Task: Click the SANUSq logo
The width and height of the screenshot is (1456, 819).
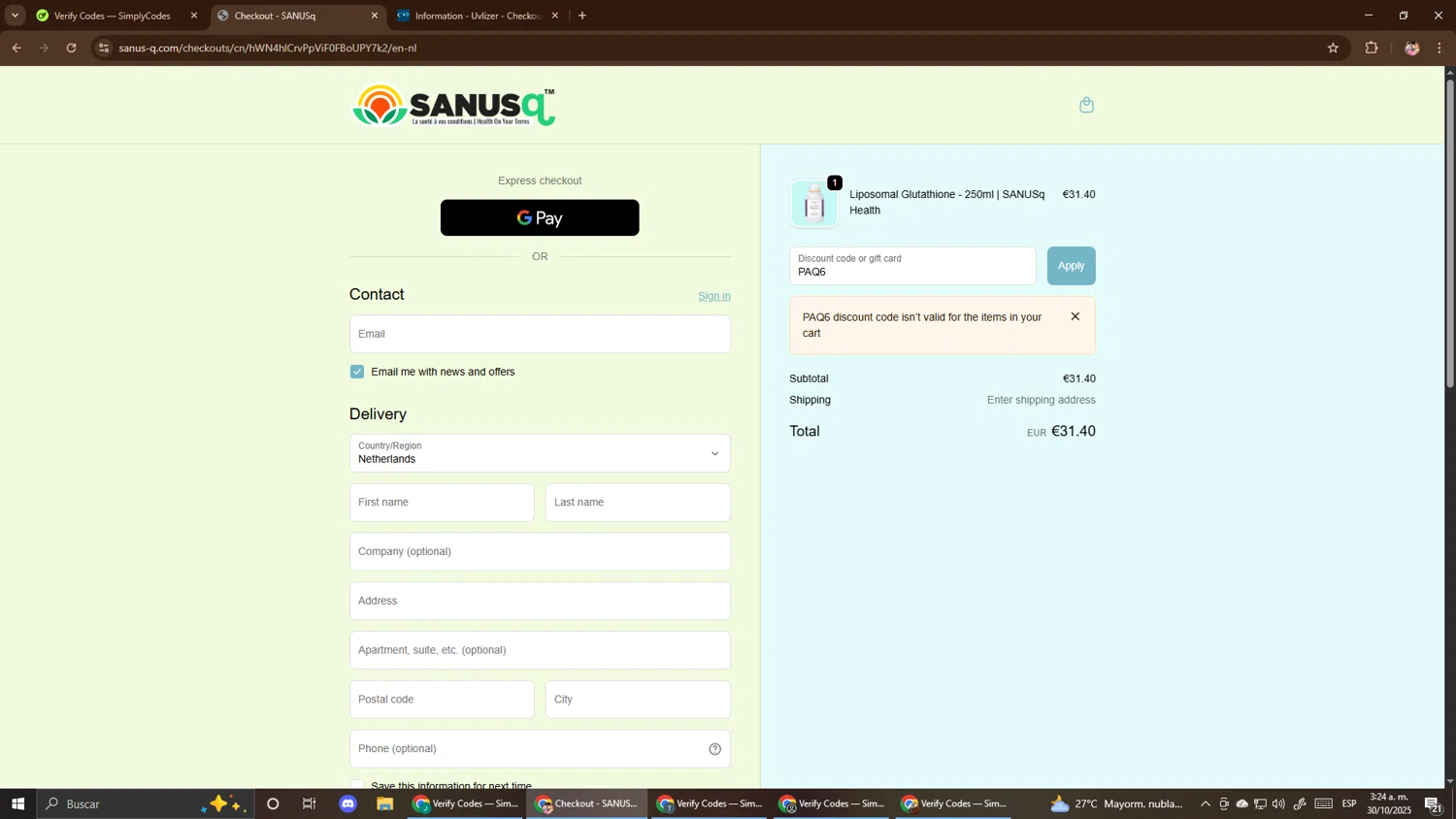Action: [x=453, y=105]
